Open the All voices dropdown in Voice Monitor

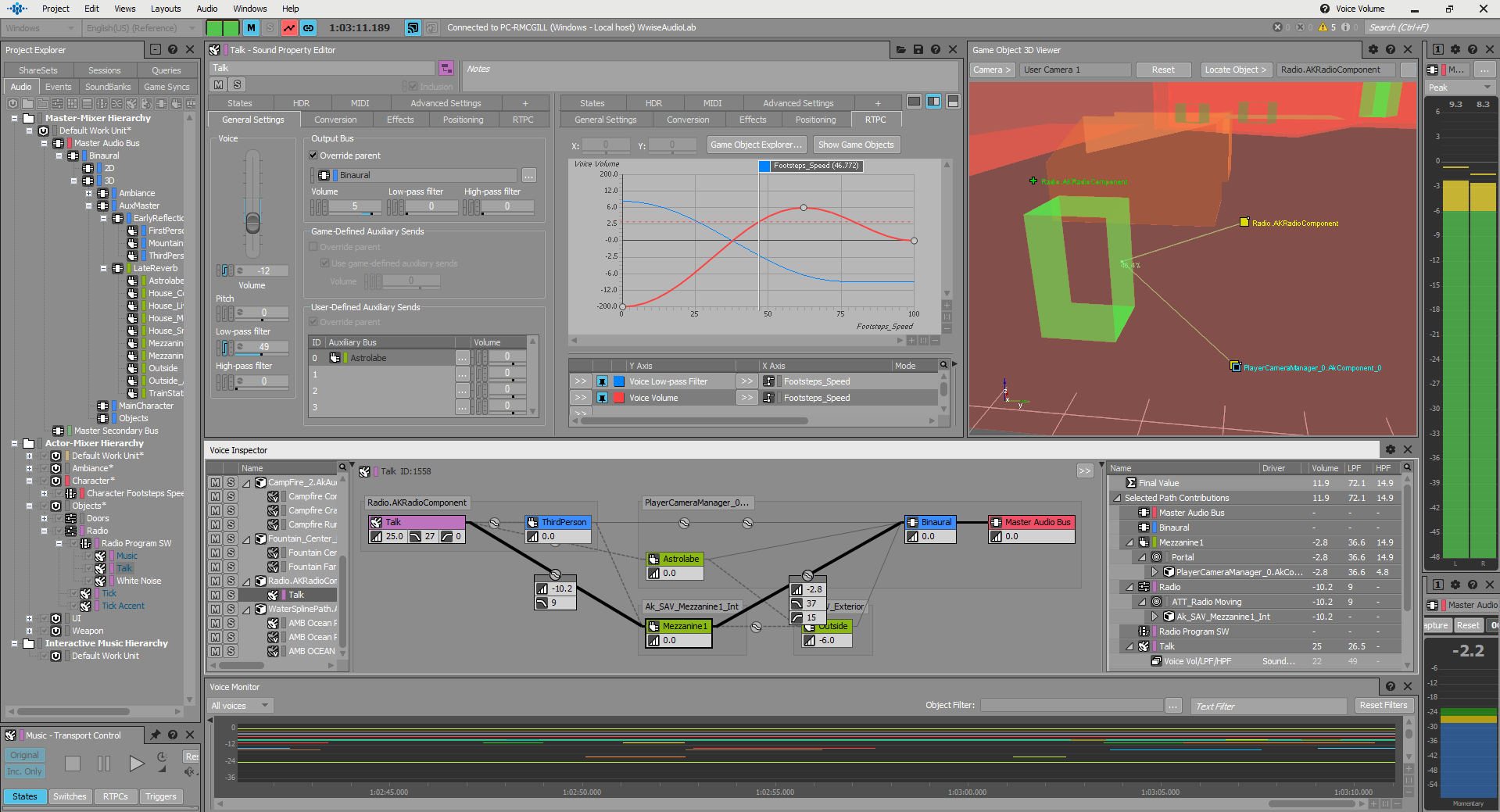pos(240,705)
